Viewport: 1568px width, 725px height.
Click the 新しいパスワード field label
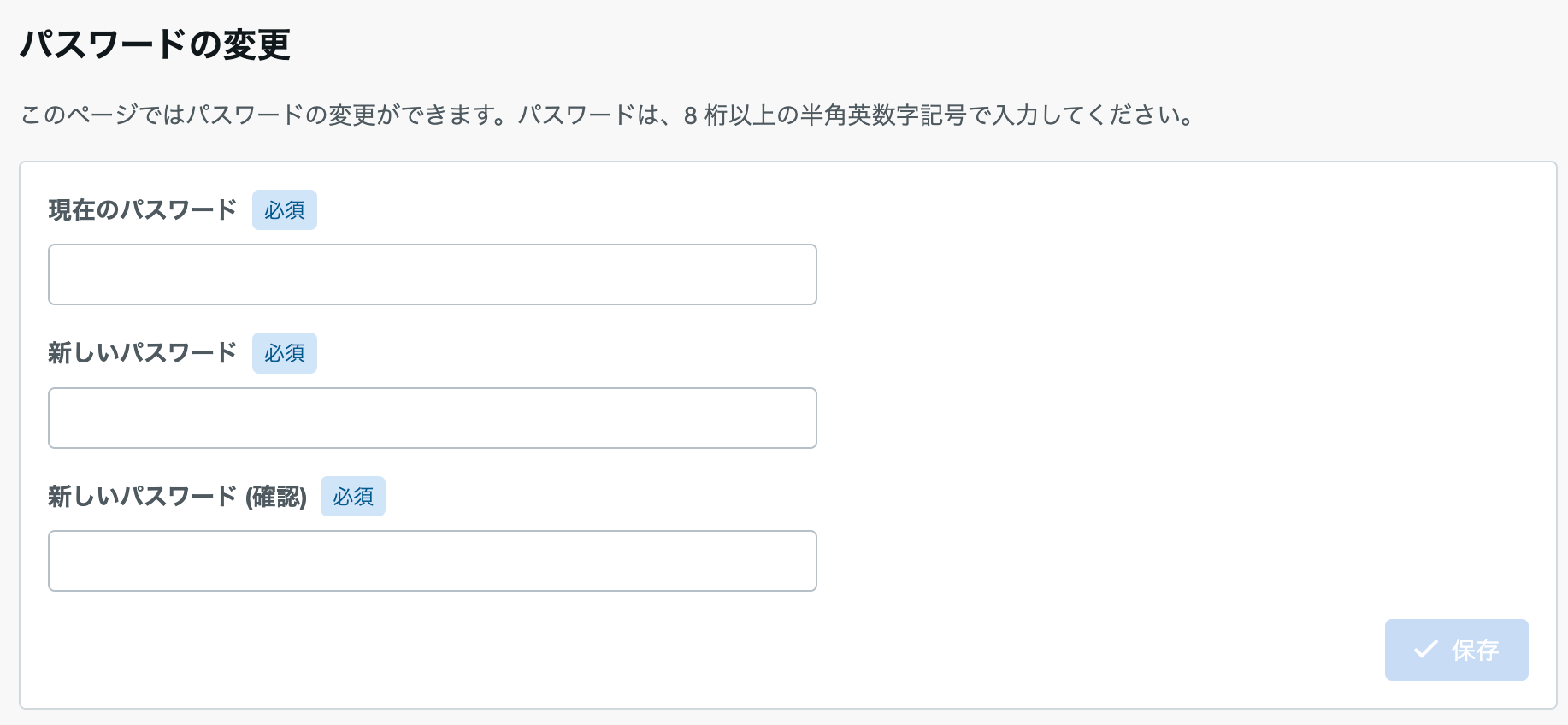point(143,353)
